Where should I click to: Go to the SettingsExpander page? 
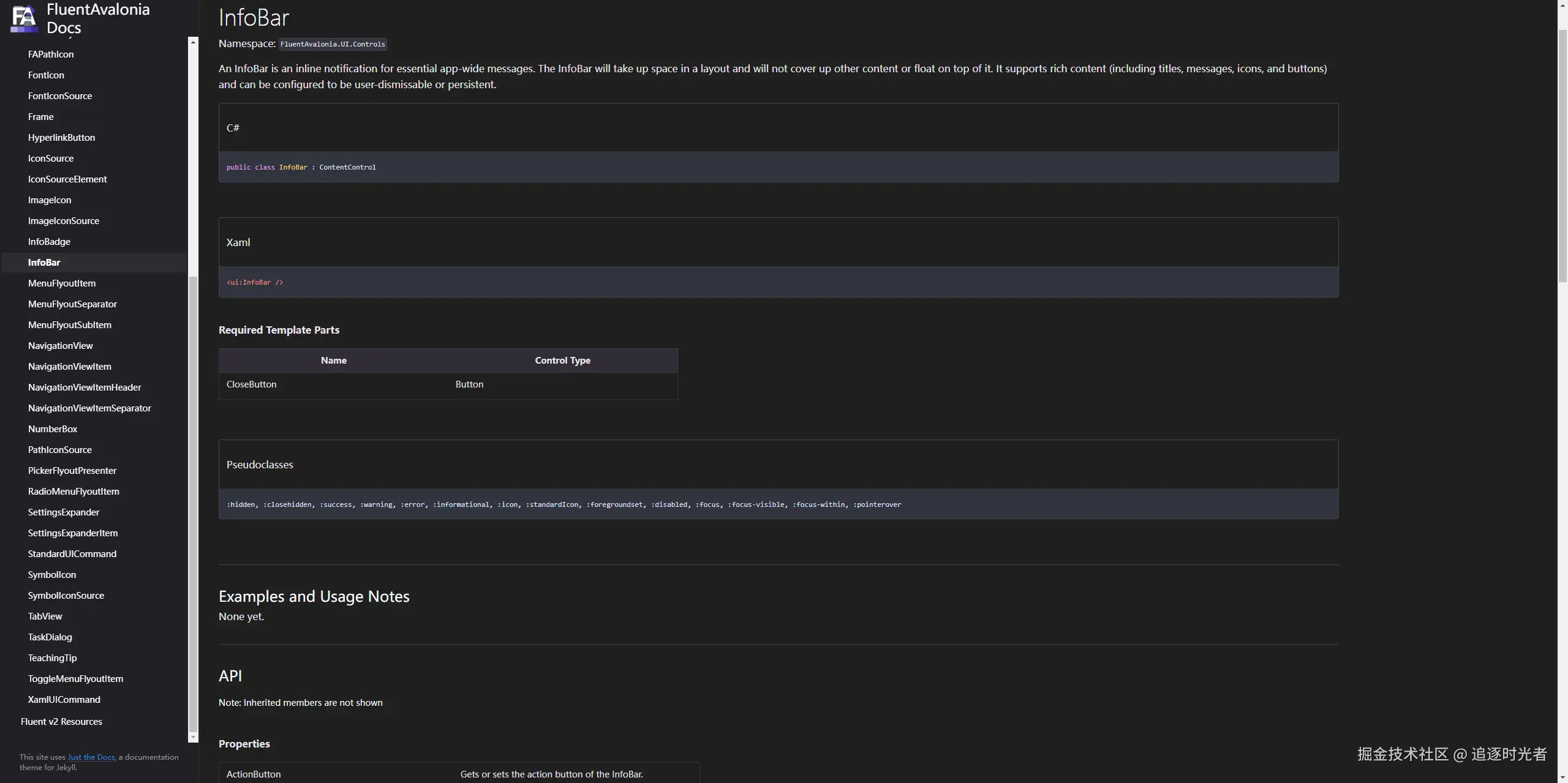[63, 512]
